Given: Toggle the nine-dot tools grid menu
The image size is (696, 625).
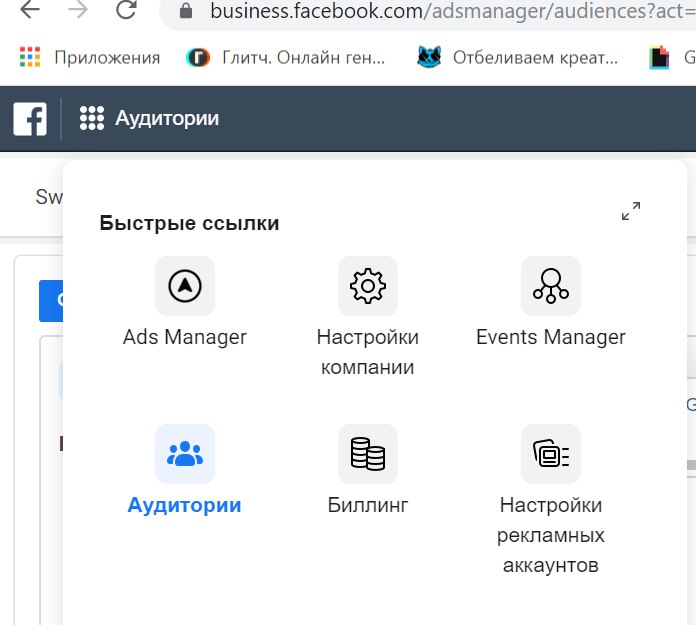Looking at the screenshot, I should tap(92, 118).
